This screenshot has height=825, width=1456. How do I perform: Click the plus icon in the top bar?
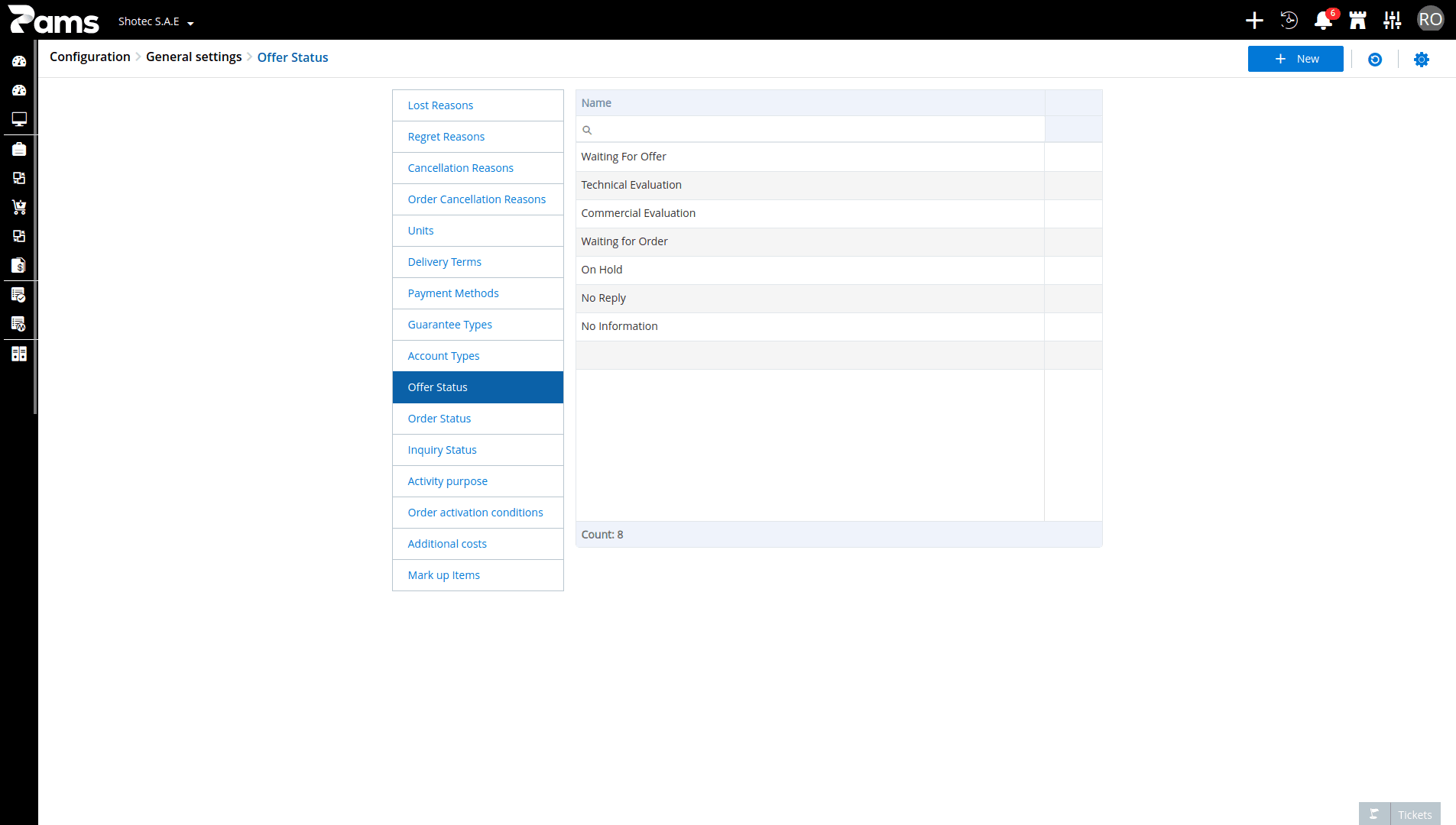(1254, 21)
